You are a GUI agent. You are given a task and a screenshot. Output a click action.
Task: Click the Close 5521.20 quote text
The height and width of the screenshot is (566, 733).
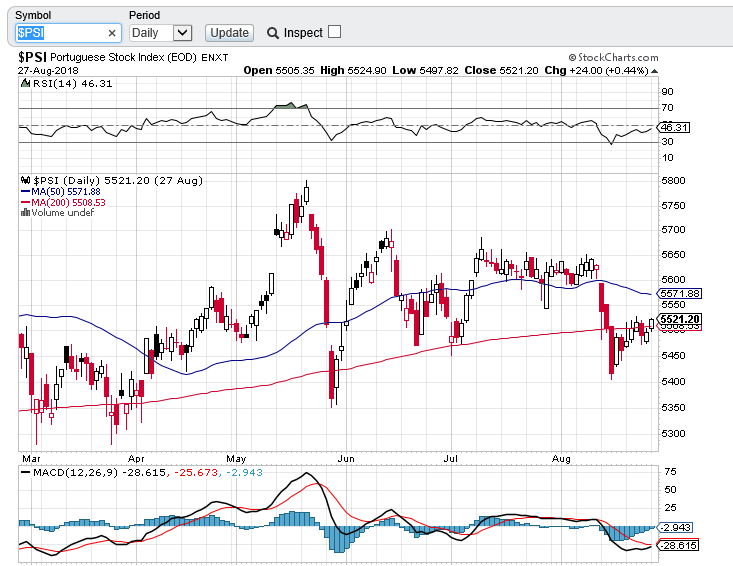coord(502,71)
